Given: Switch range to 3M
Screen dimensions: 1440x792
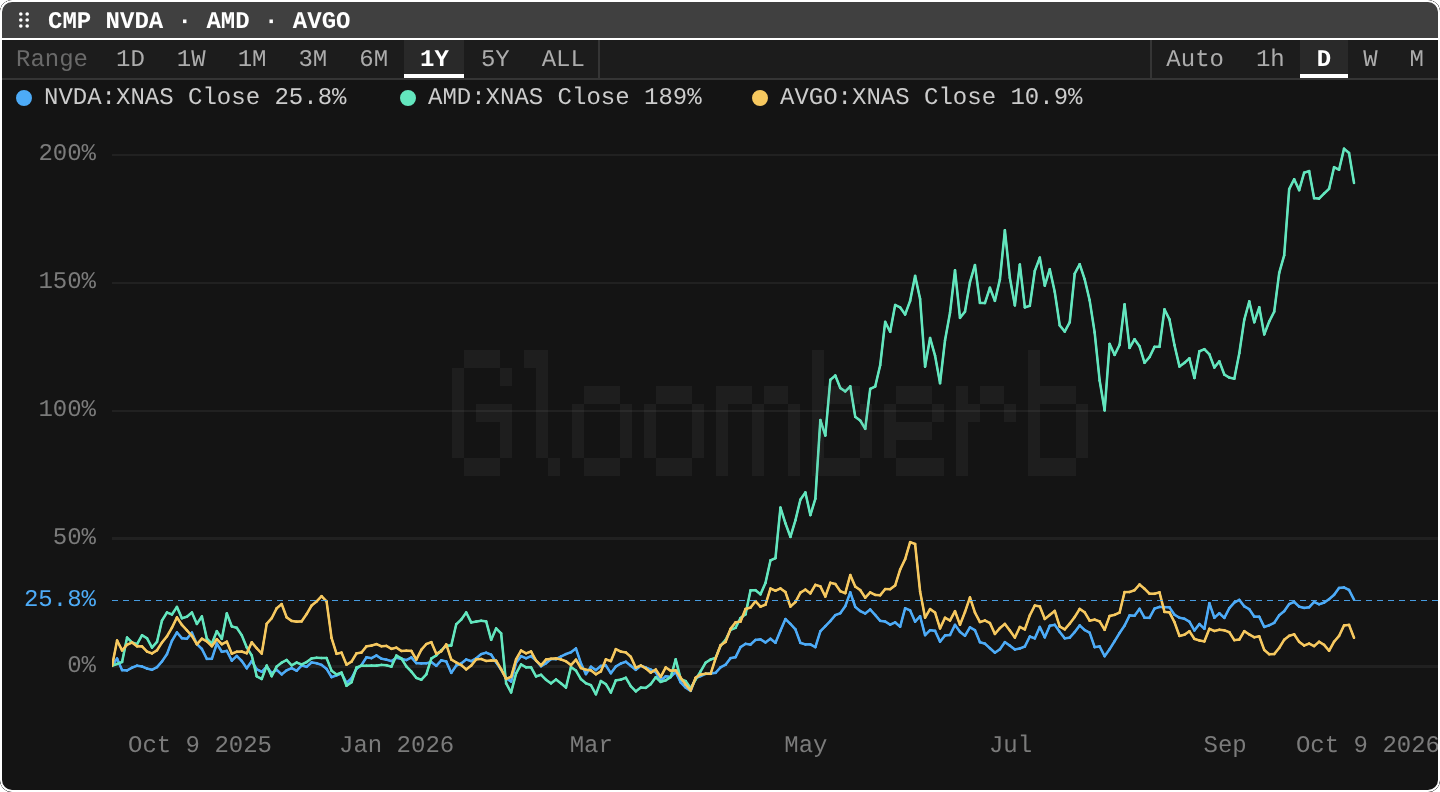Looking at the screenshot, I should click(313, 59).
